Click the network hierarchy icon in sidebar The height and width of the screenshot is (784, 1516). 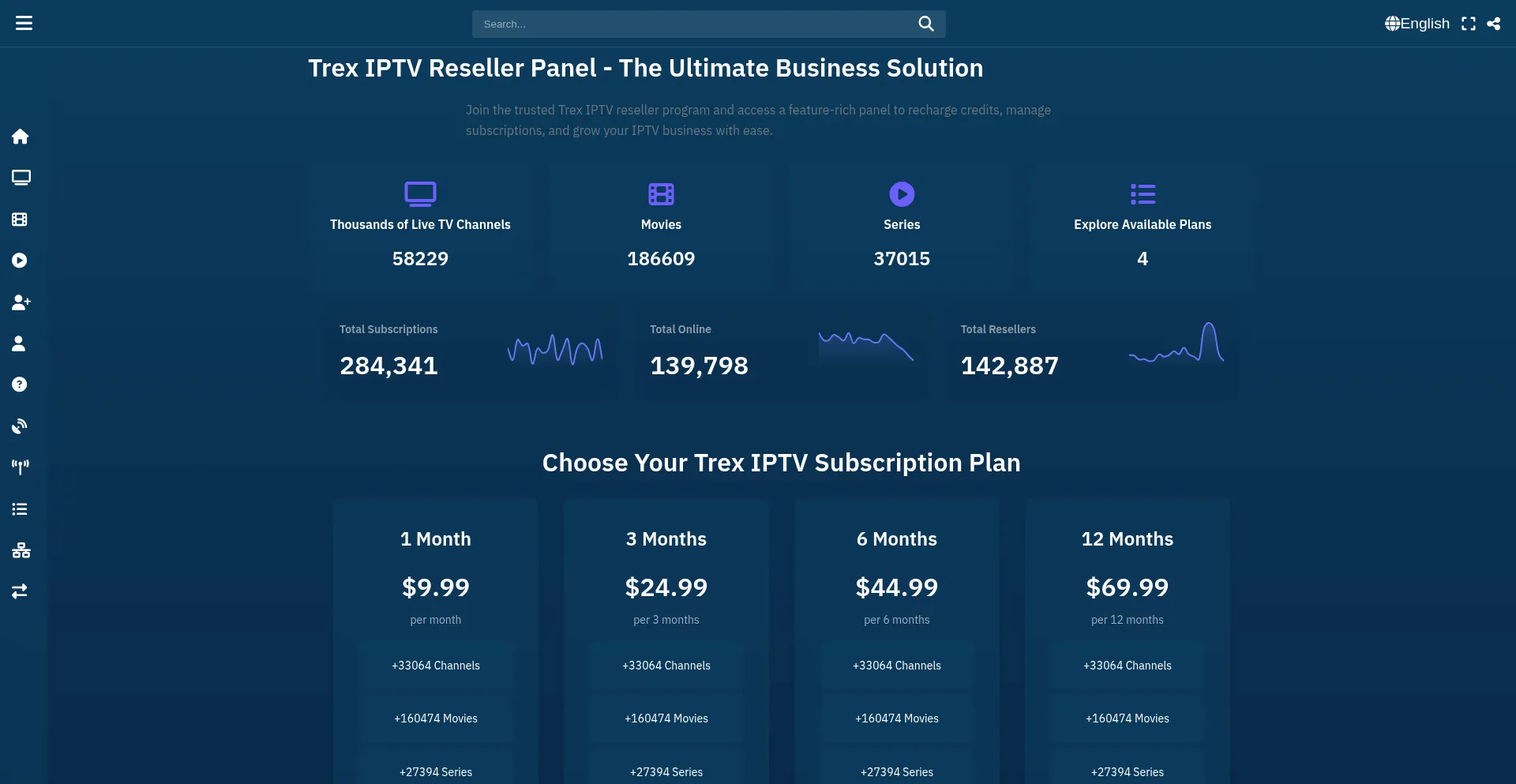(x=21, y=550)
